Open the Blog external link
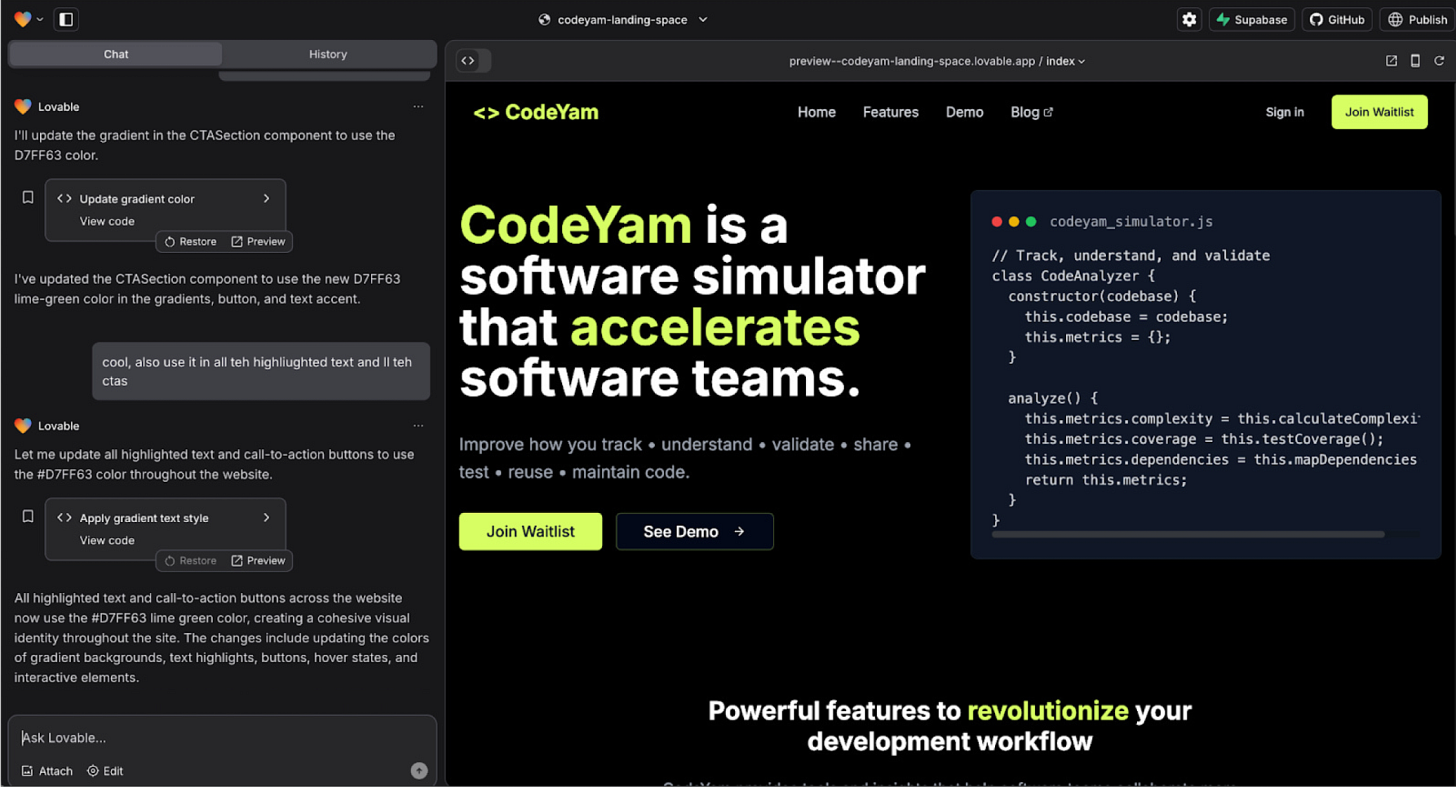Viewport: 1456px width, 787px height. pos(1031,112)
